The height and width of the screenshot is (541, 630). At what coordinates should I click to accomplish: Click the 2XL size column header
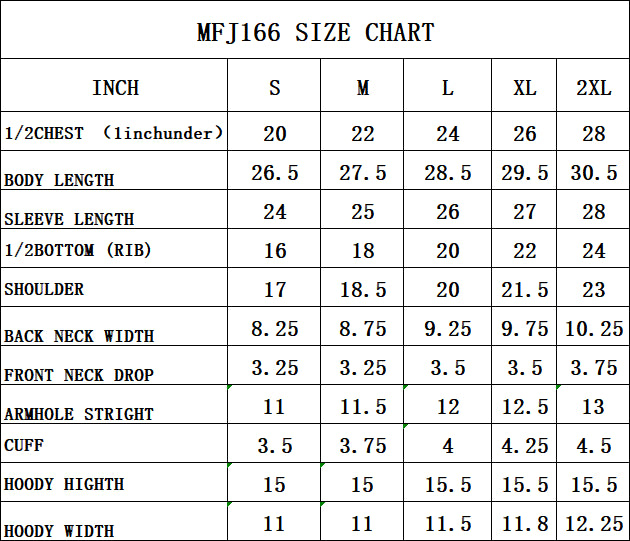[x=594, y=88]
